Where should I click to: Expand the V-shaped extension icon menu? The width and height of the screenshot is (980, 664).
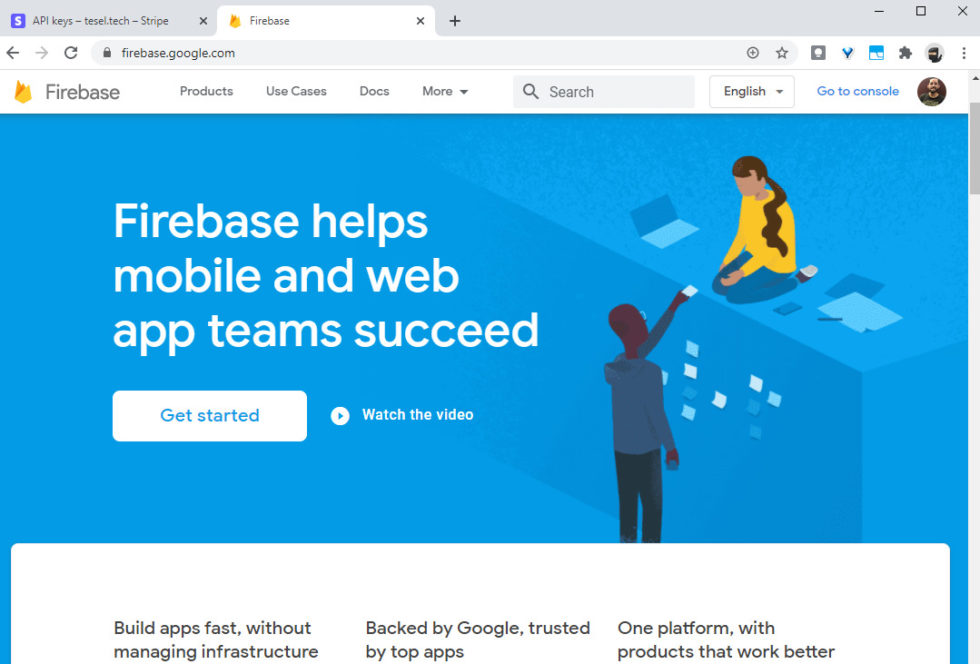(x=847, y=52)
